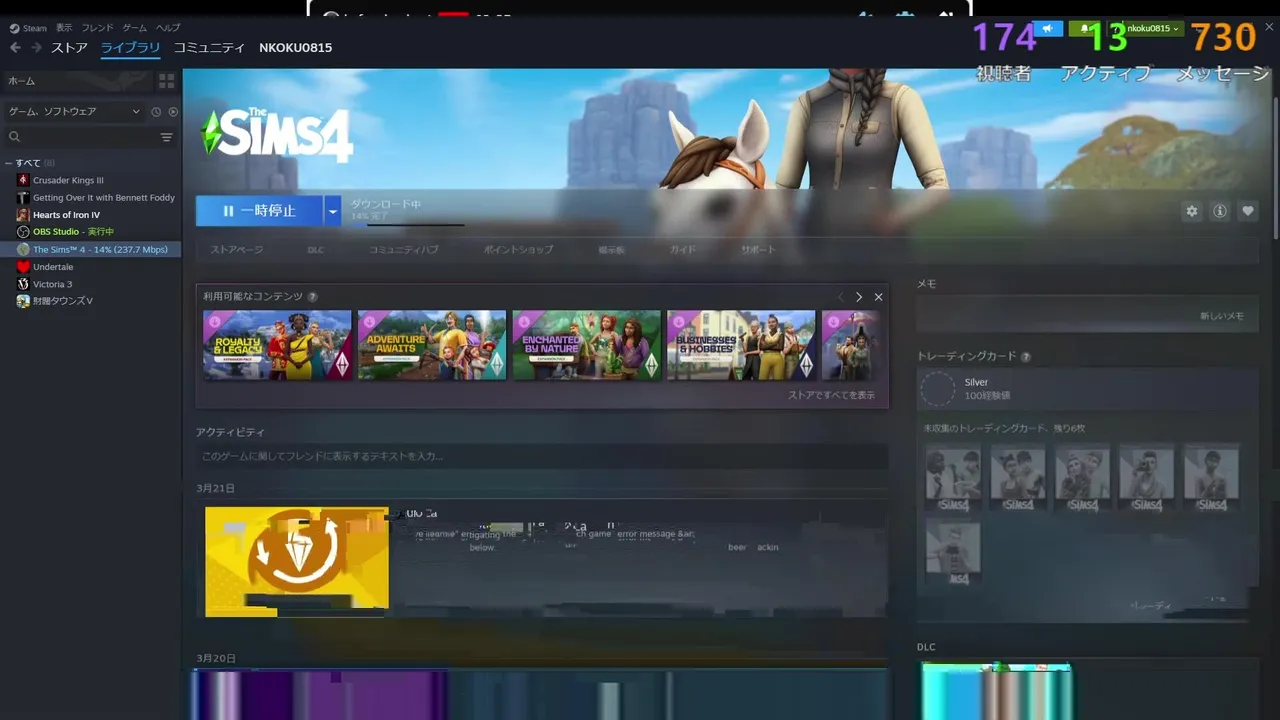Open the Adventure Awaits pack thumbnail
The height and width of the screenshot is (720, 1280).
[432, 345]
